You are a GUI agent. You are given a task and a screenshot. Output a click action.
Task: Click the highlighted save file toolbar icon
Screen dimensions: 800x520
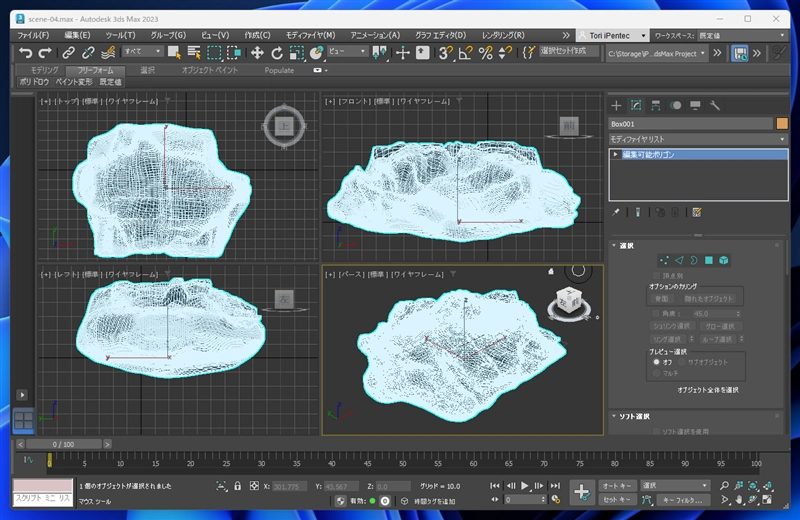[739, 53]
